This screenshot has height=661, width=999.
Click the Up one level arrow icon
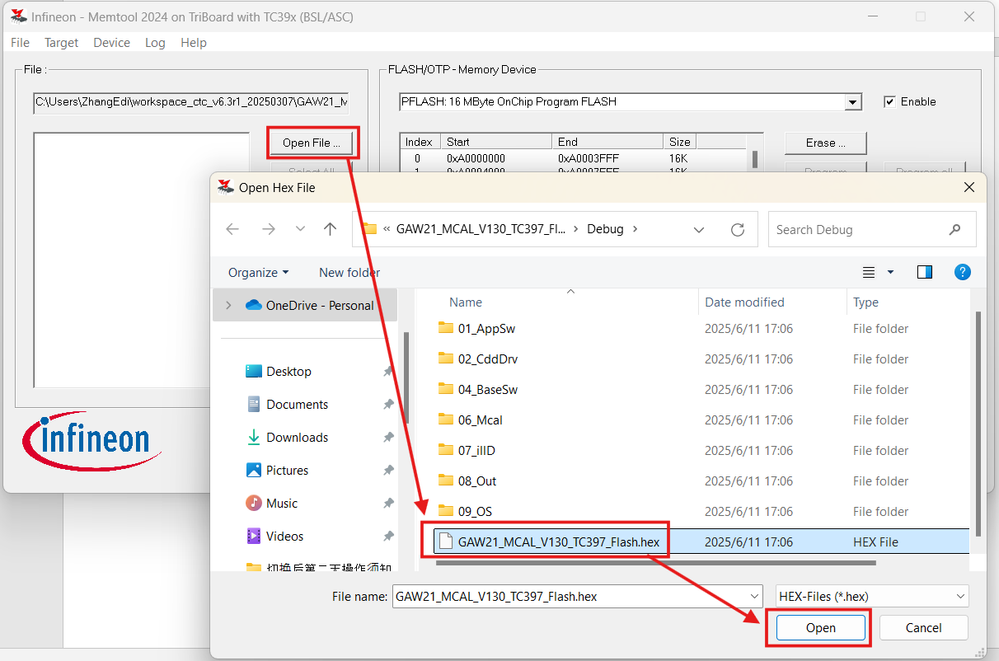tap(330, 229)
